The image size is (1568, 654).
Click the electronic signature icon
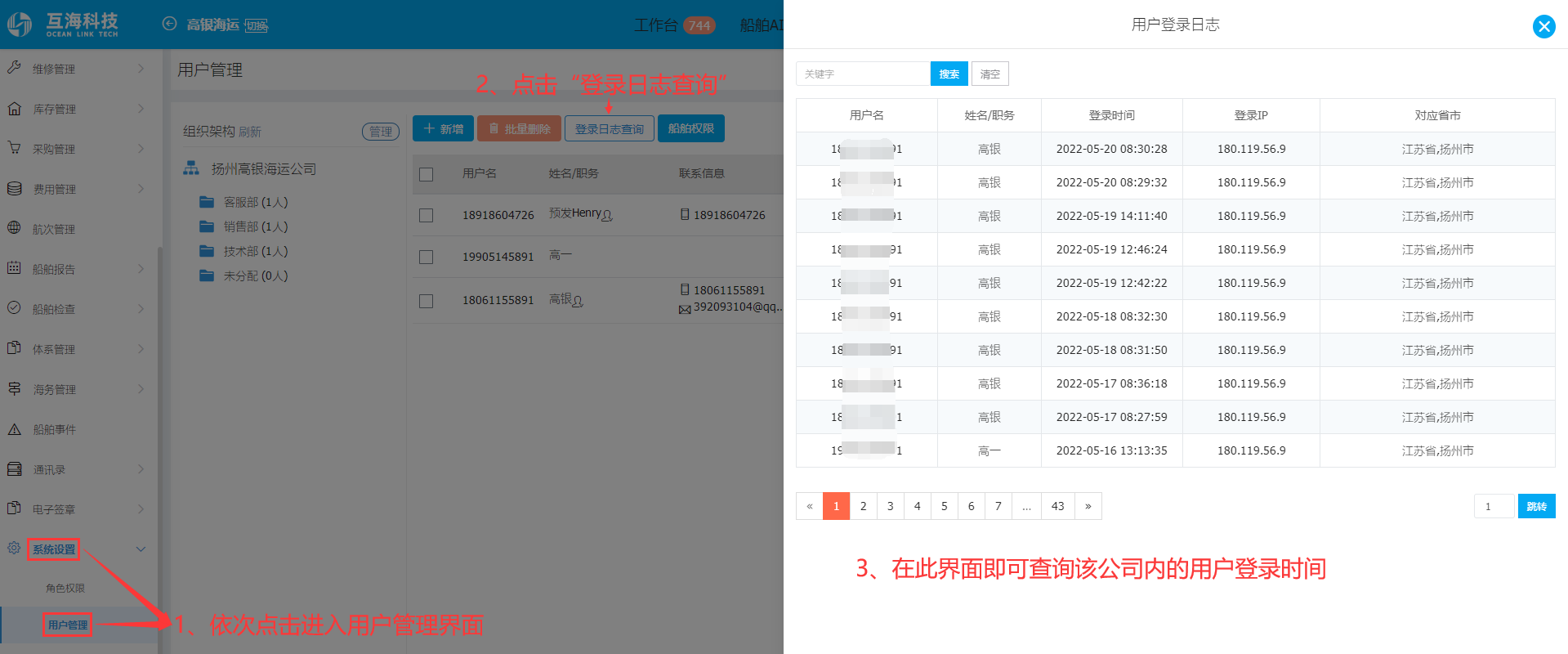14,508
